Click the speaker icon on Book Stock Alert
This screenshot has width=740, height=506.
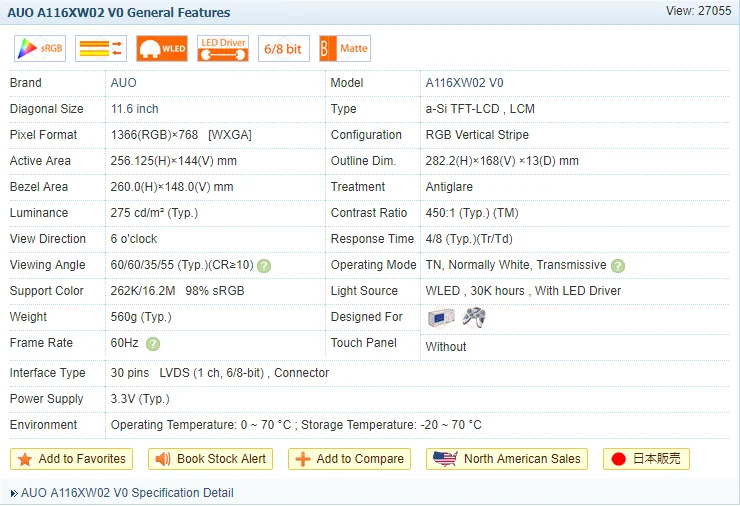(x=163, y=459)
